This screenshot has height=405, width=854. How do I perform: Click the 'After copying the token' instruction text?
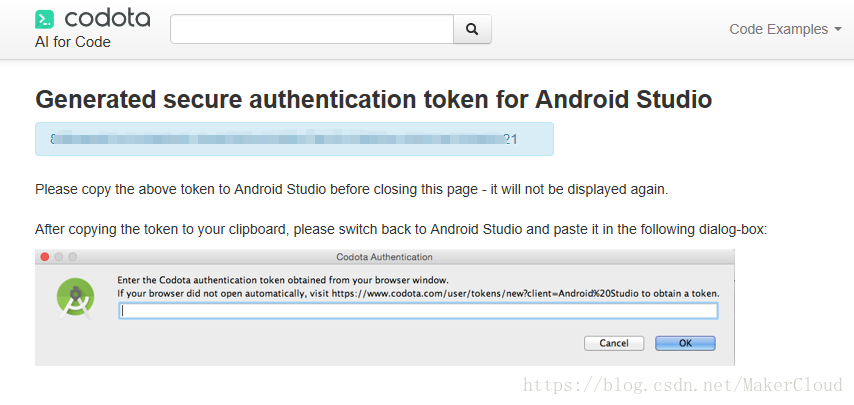[401, 229]
